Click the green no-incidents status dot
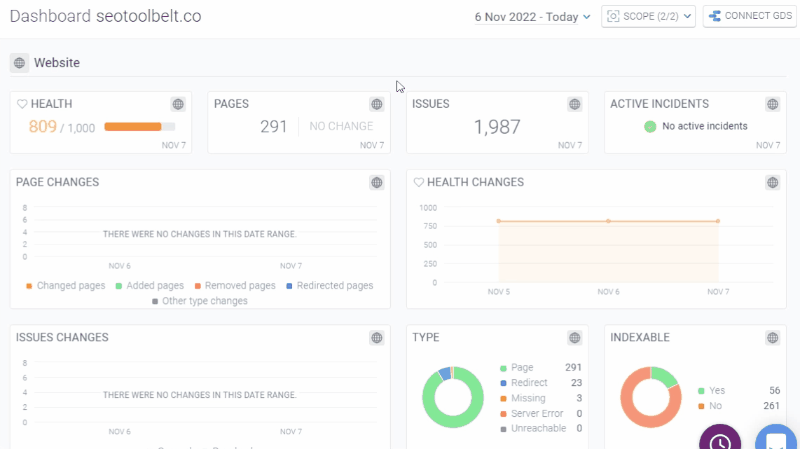The width and height of the screenshot is (800, 449). pos(650,127)
